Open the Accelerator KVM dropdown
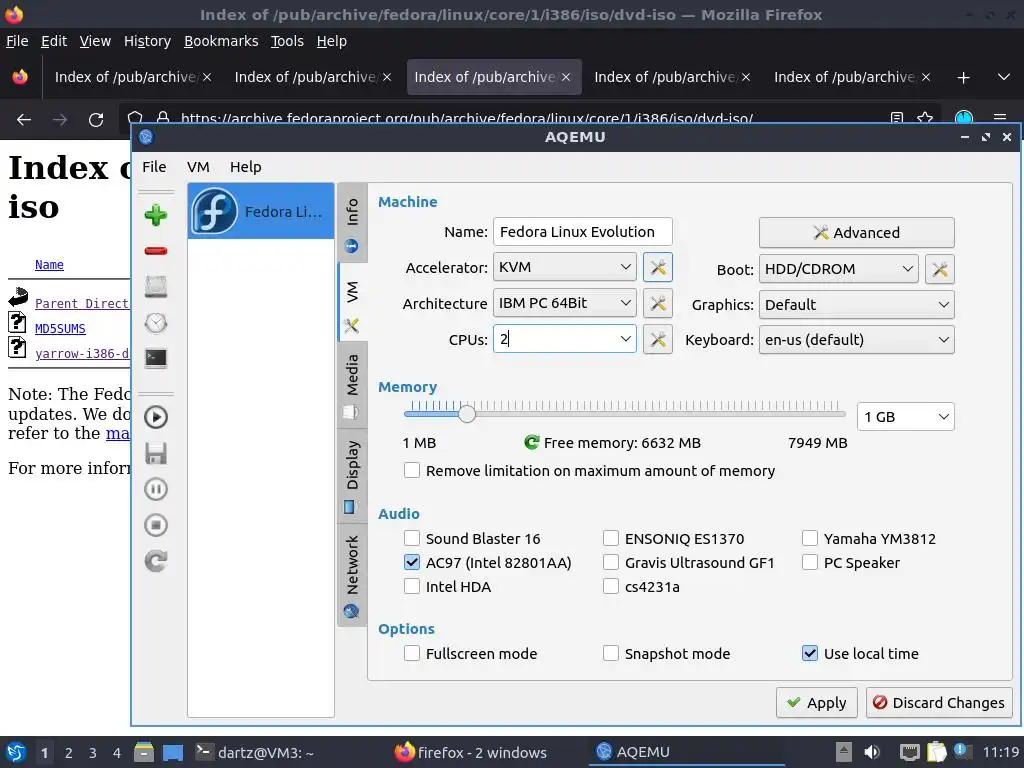The image size is (1024, 768). tap(564, 267)
